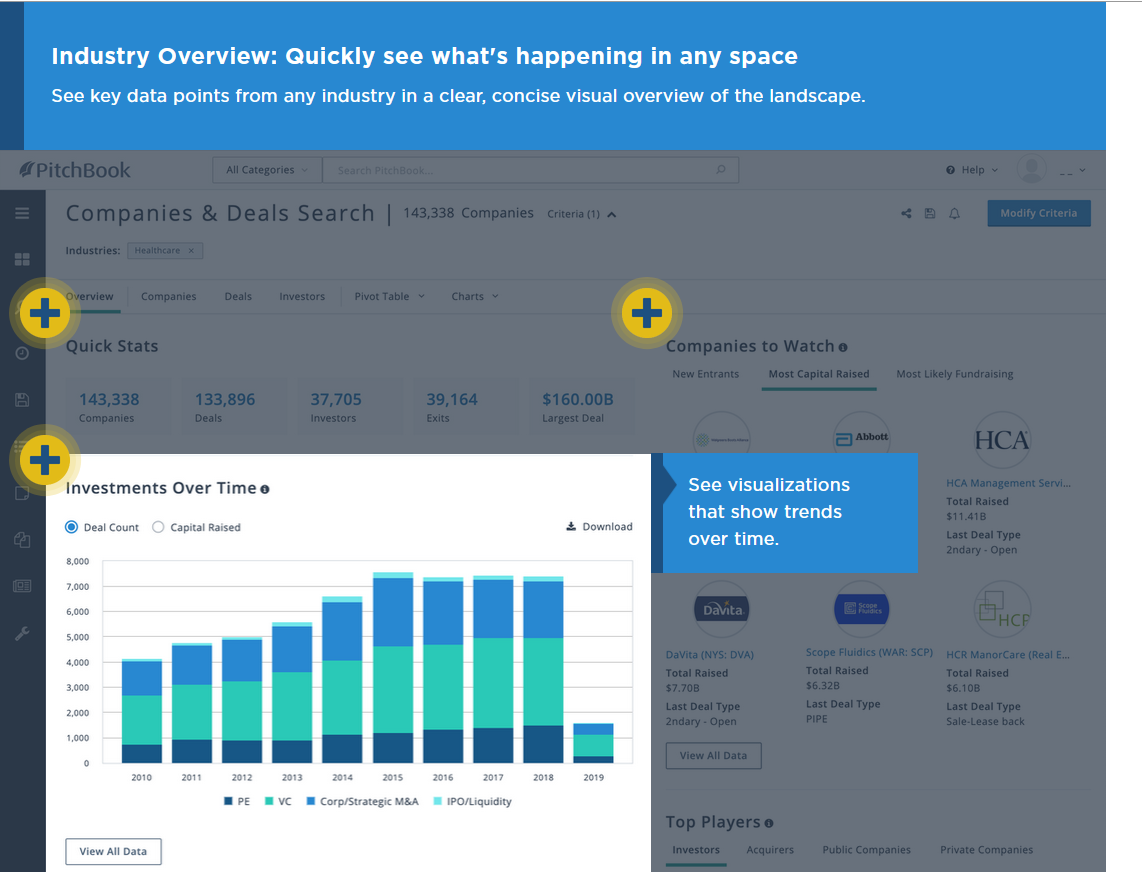Click info icon next to Top Players

[x=769, y=823]
